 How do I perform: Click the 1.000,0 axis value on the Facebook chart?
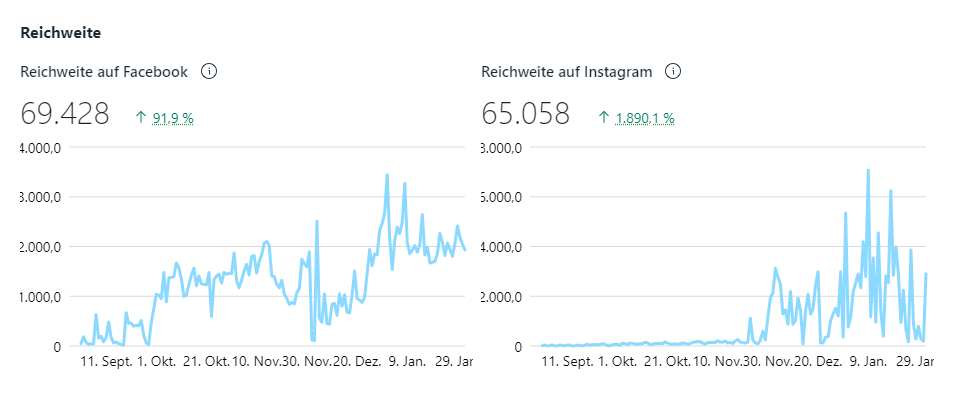(41, 297)
